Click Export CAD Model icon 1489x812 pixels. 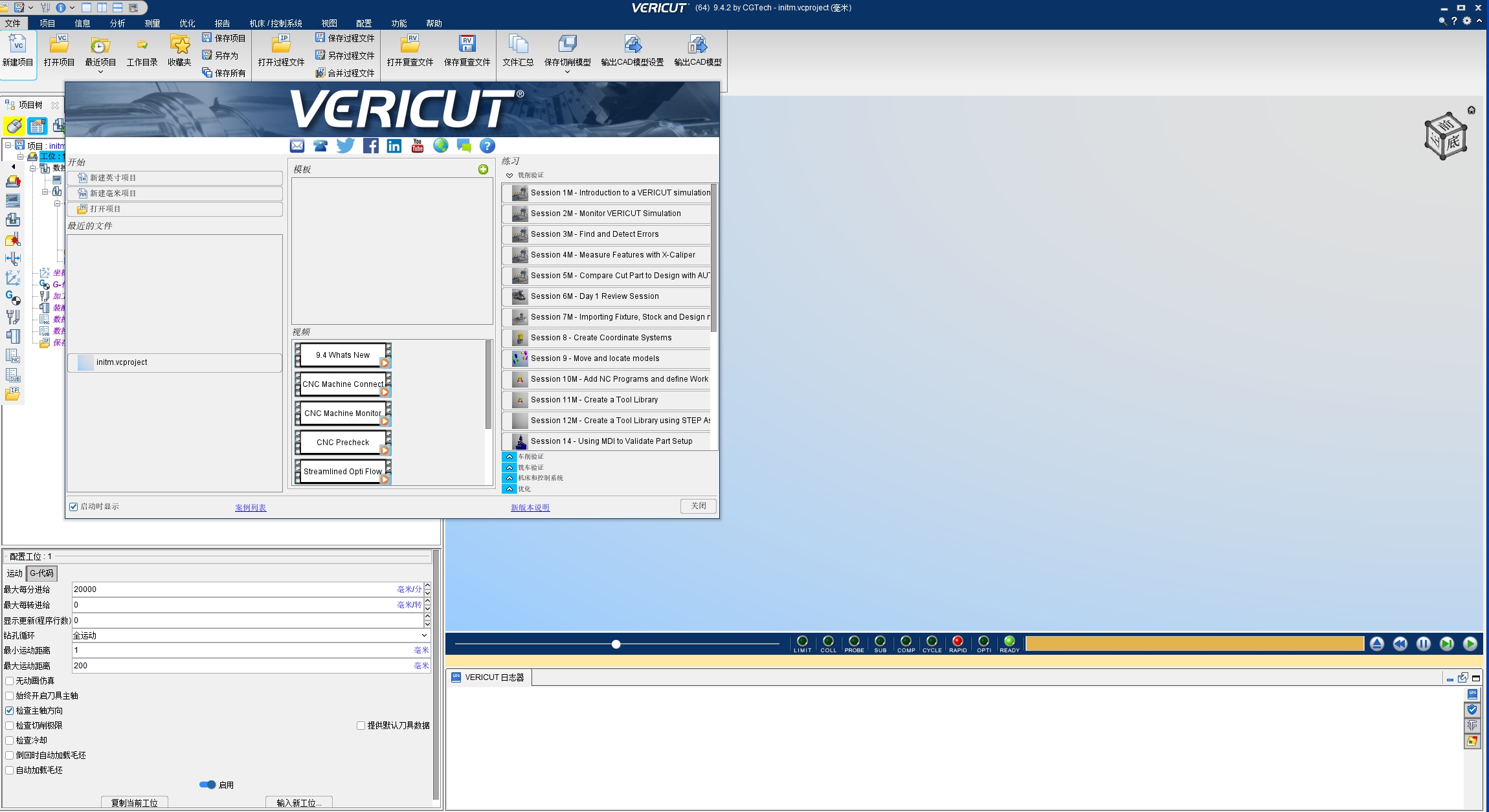tap(697, 45)
